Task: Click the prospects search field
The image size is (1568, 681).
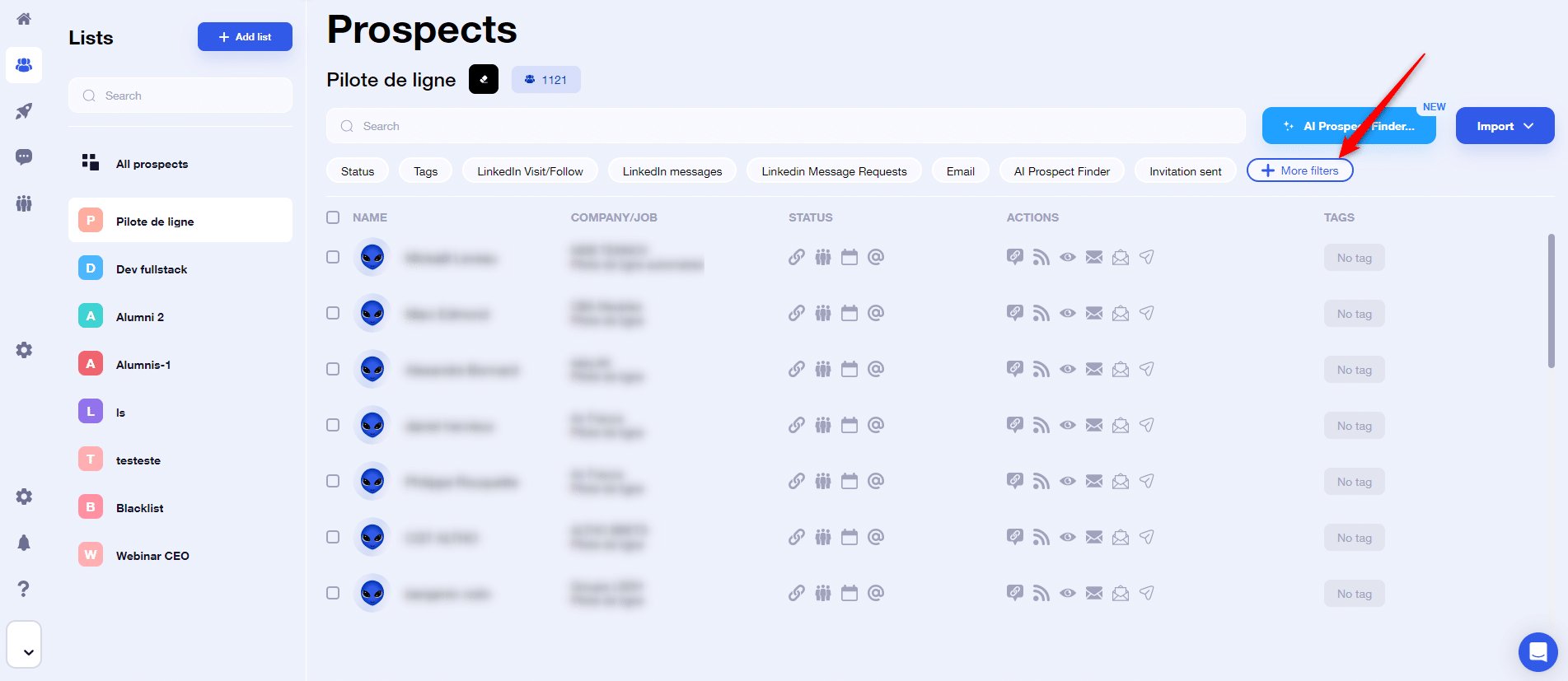Action: coord(785,126)
